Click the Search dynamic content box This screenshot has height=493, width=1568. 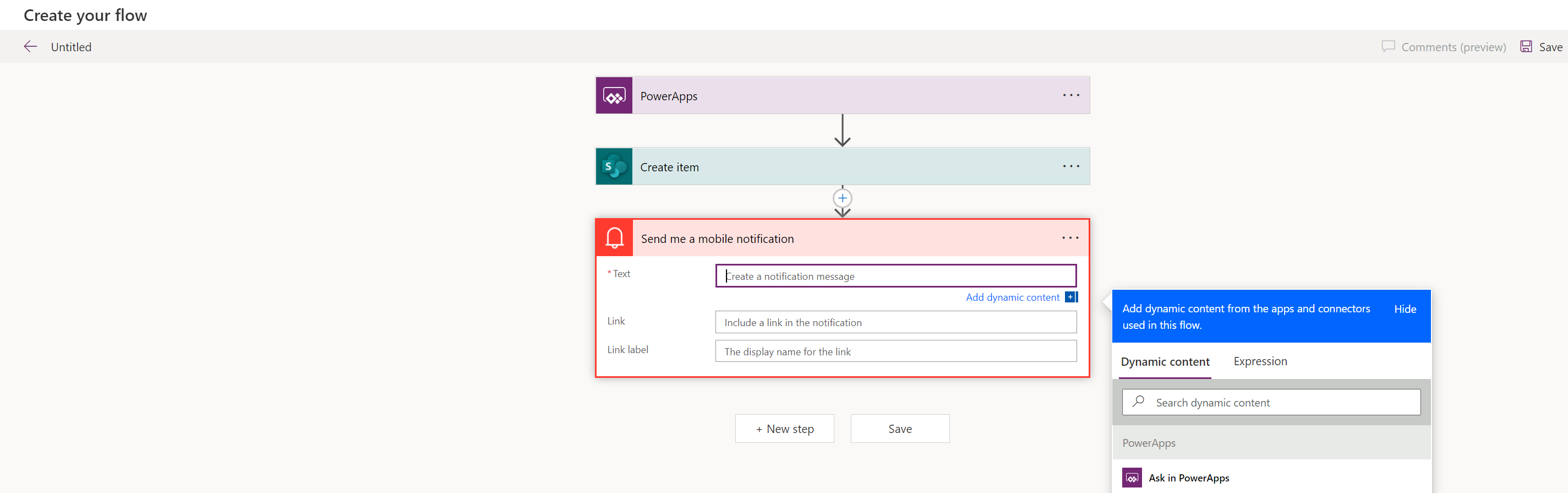pyautogui.click(x=1271, y=402)
